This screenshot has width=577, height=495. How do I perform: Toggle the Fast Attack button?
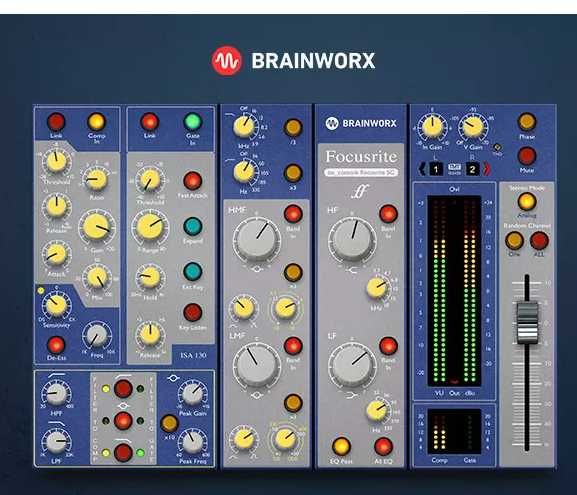coord(192,181)
